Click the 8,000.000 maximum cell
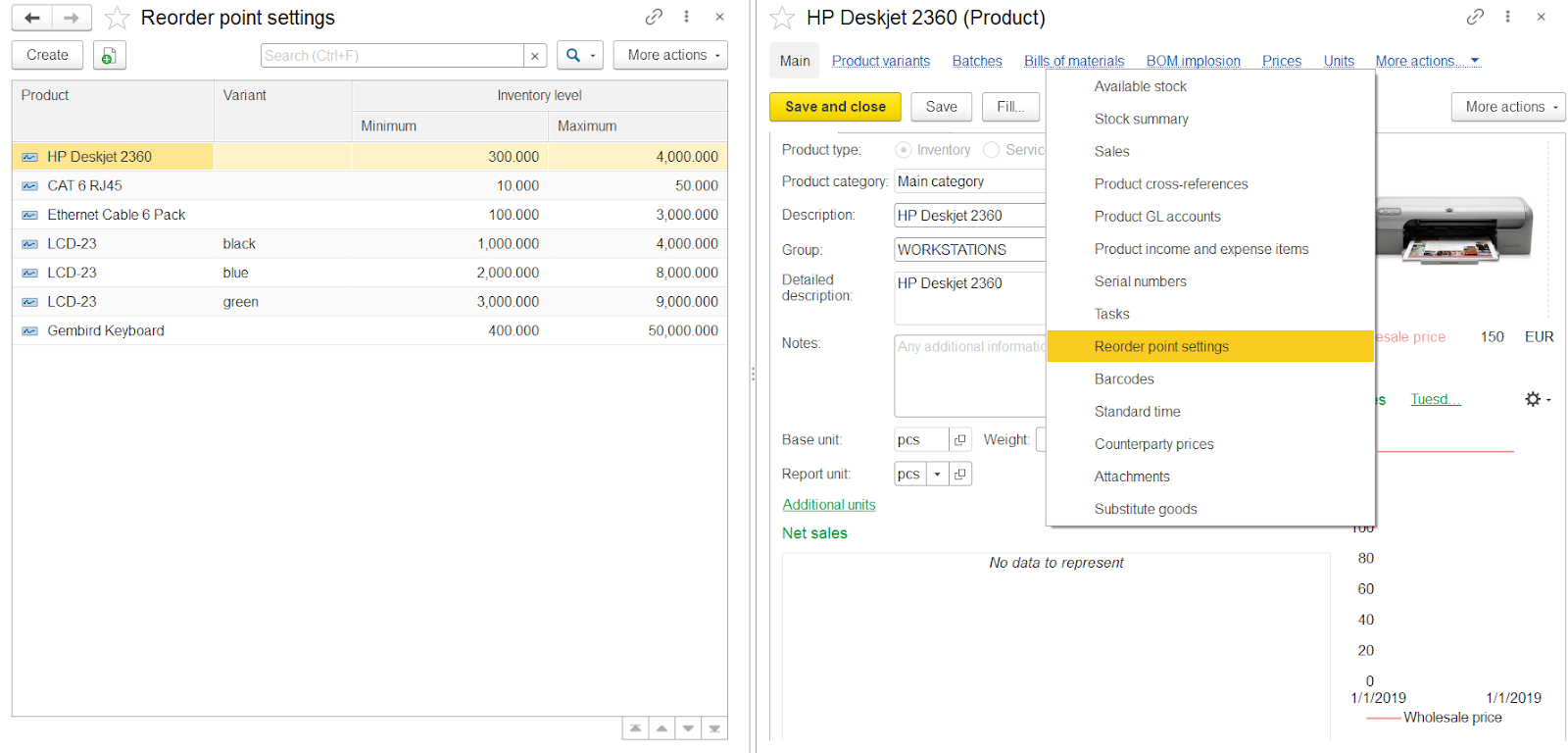Screen dimensions: 1568x753 tap(638, 274)
